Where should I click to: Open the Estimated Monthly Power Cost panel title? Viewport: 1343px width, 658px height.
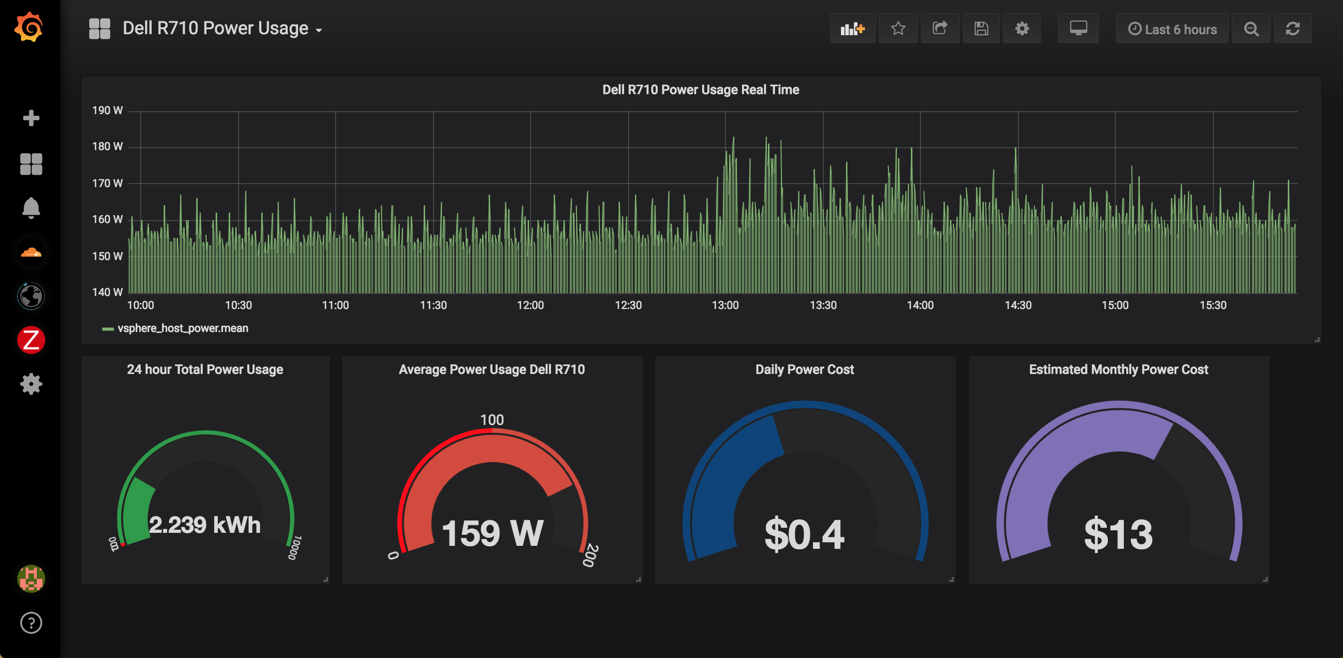(x=1118, y=370)
